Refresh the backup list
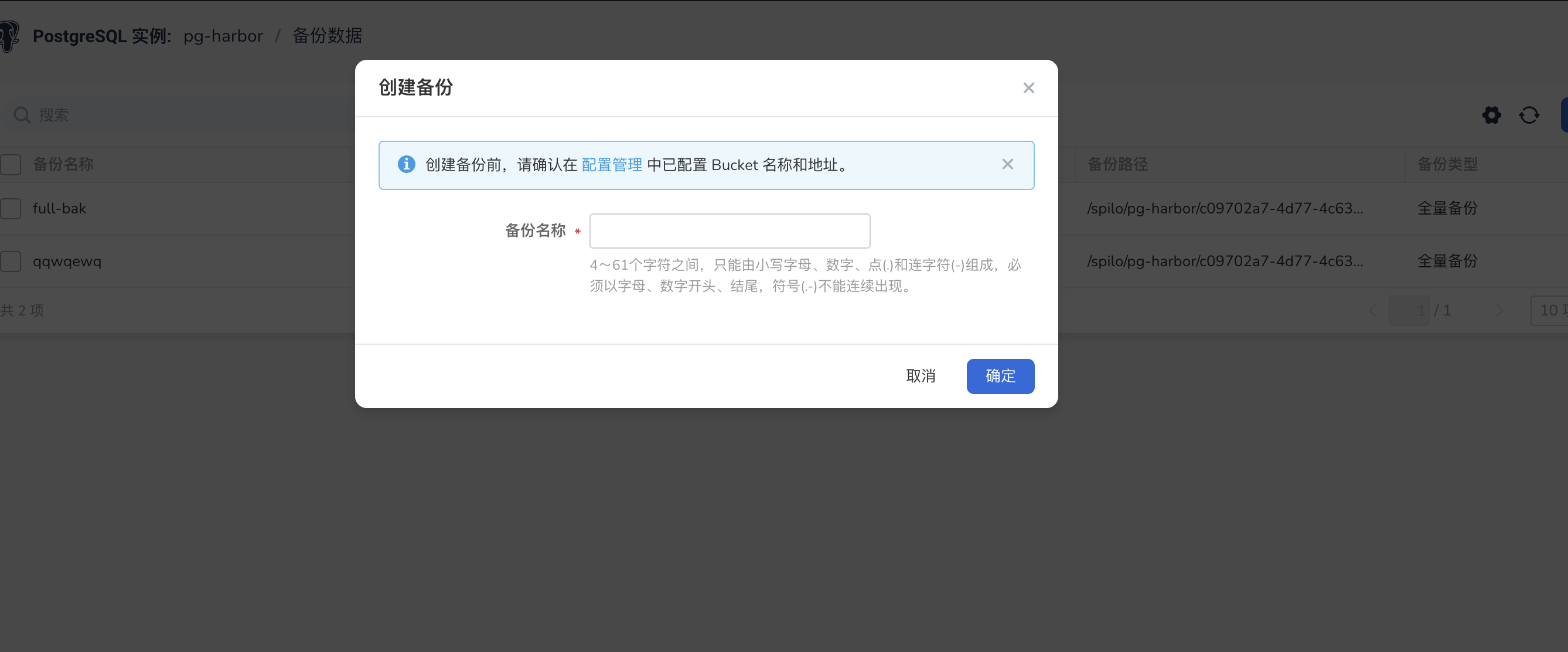The image size is (1568, 652). pos(1530,115)
